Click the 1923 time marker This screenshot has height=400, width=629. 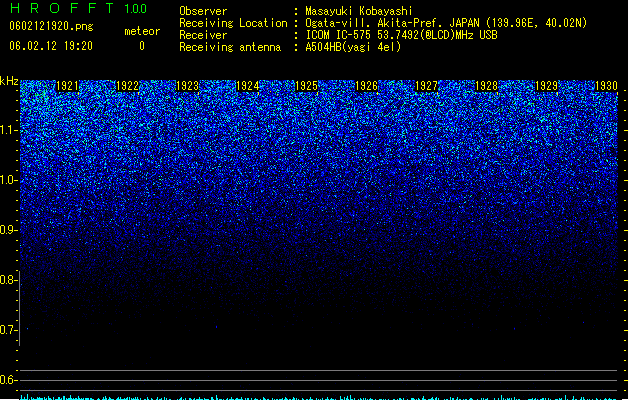[x=187, y=86]
